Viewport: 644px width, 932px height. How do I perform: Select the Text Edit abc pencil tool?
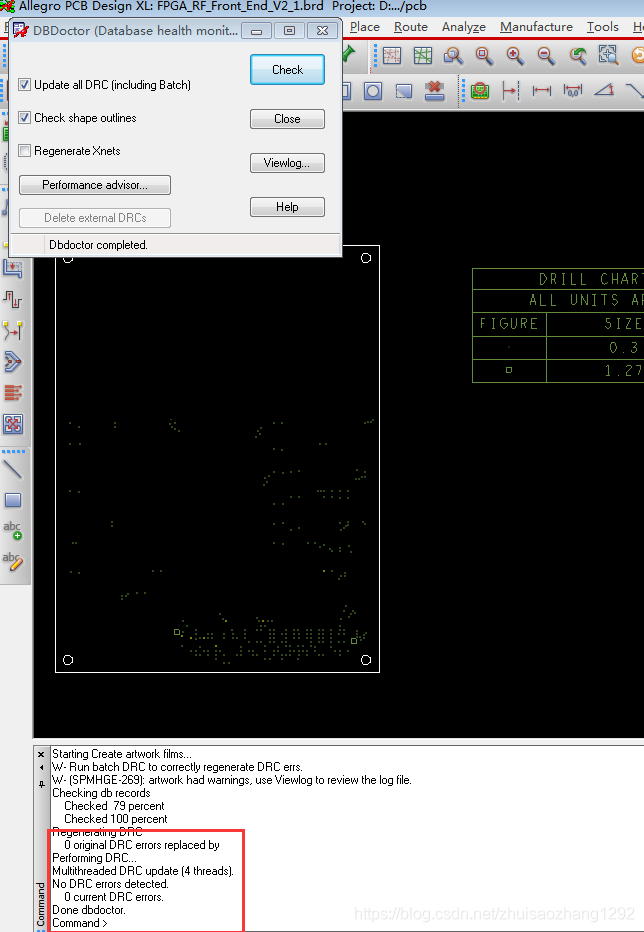pyautogui.click(x=13, y=561)
